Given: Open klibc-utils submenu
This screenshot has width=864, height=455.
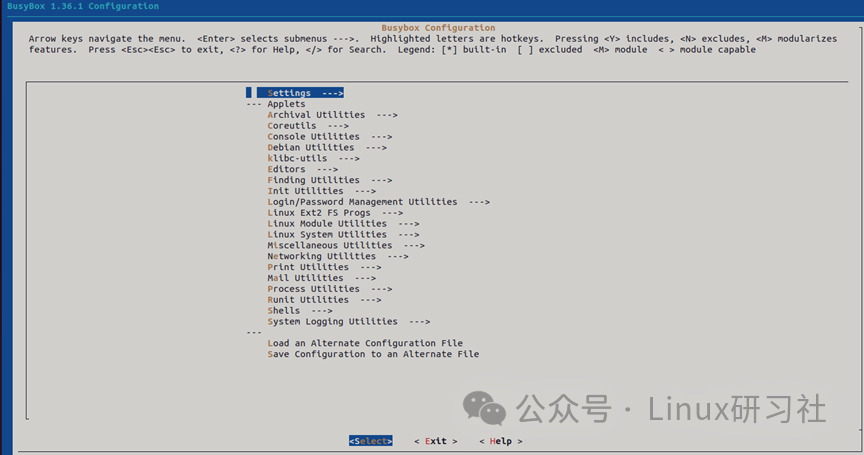Looking at the screenshot, I should pyautogui.click(x=314, y=159).
